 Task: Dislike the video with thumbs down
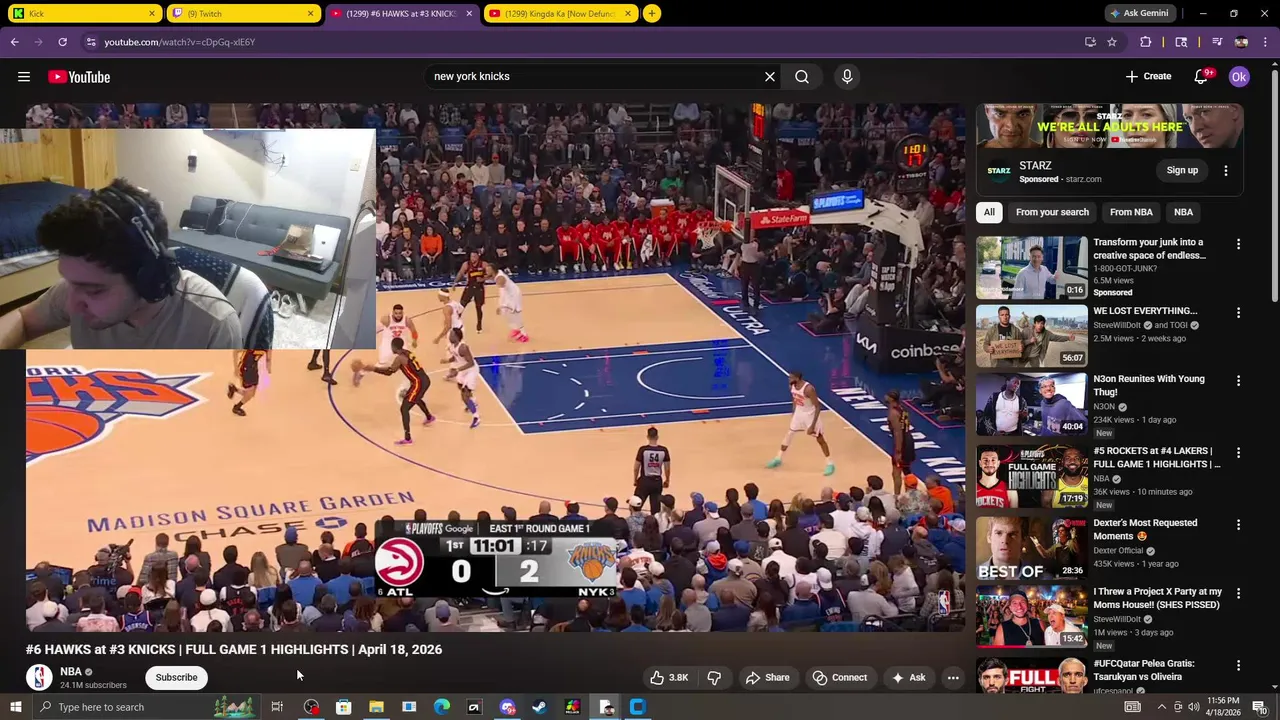click(714, 678)
